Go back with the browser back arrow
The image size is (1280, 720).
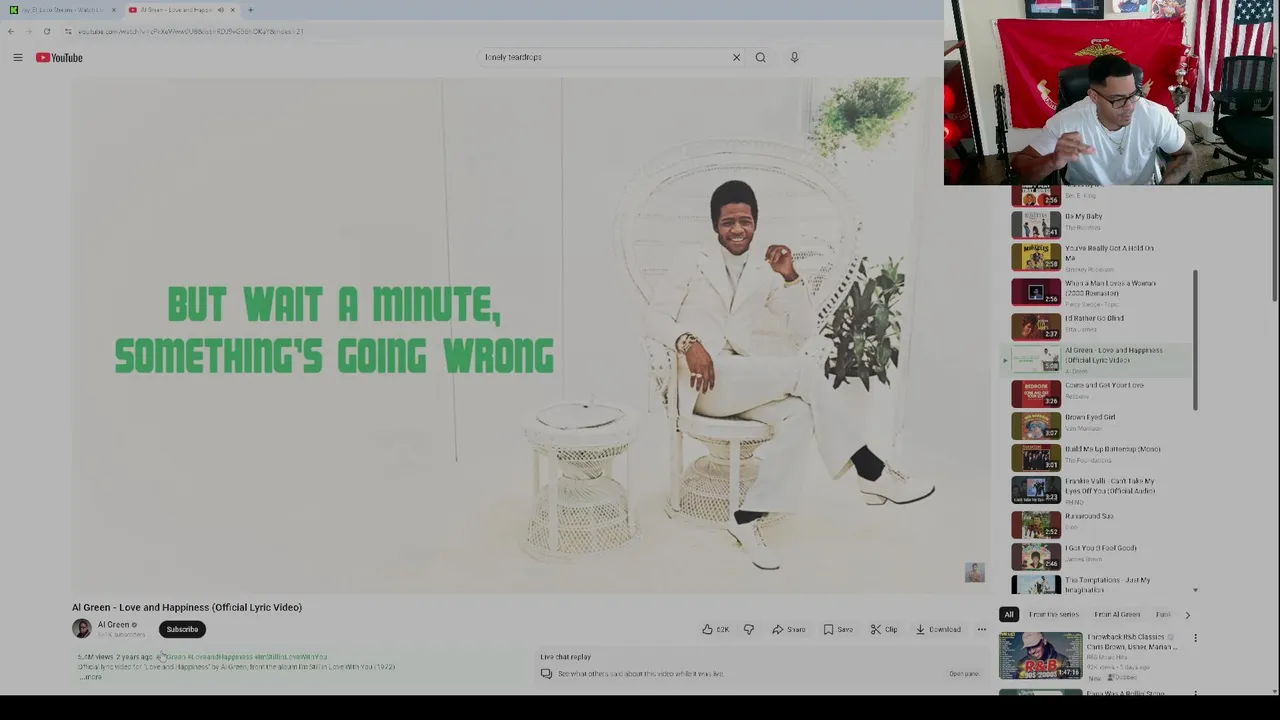click(11, 31)
